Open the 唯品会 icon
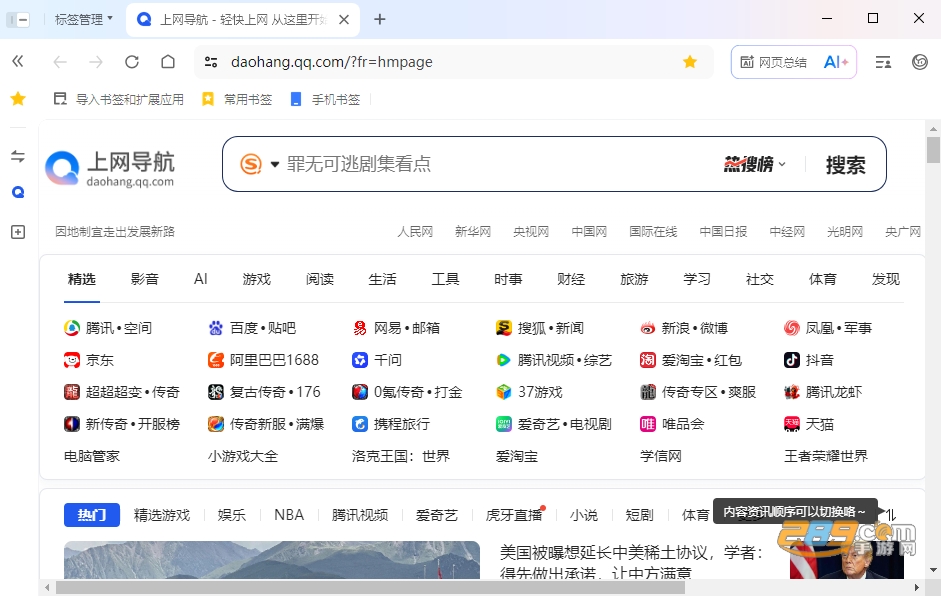The image size is (941, 596). pyautogui.click(x=648, y=424)
